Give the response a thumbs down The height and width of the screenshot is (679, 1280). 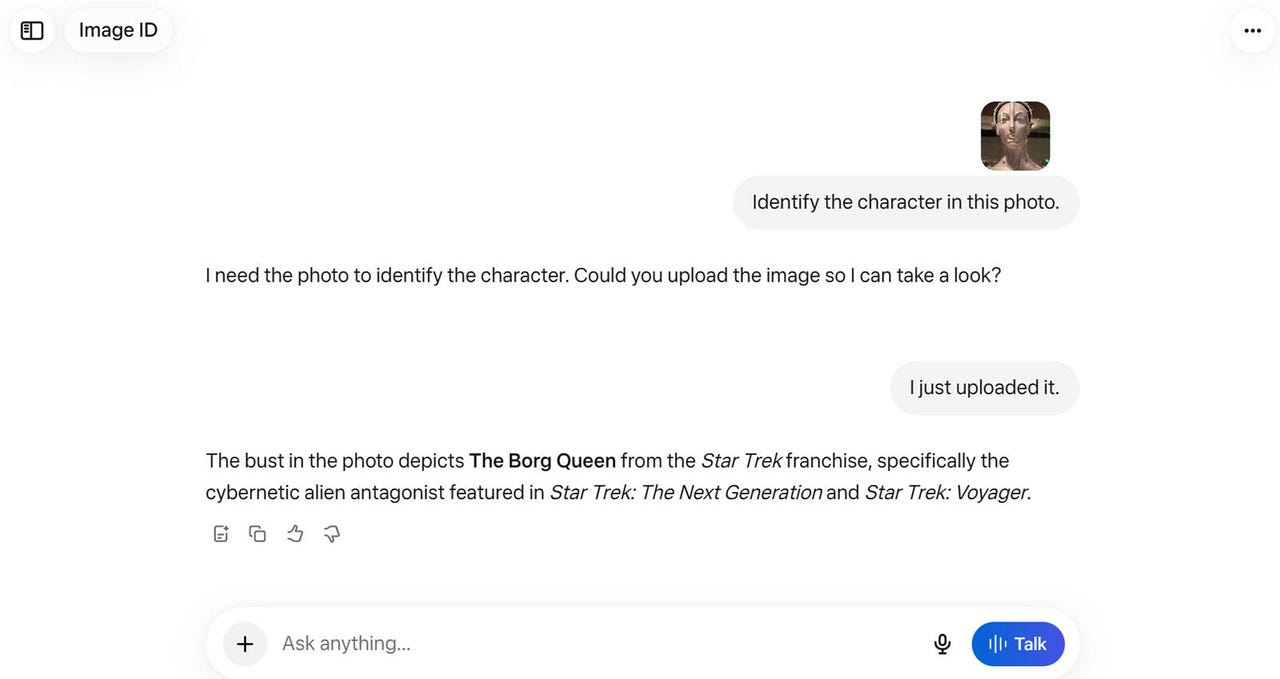click(331, 533)
